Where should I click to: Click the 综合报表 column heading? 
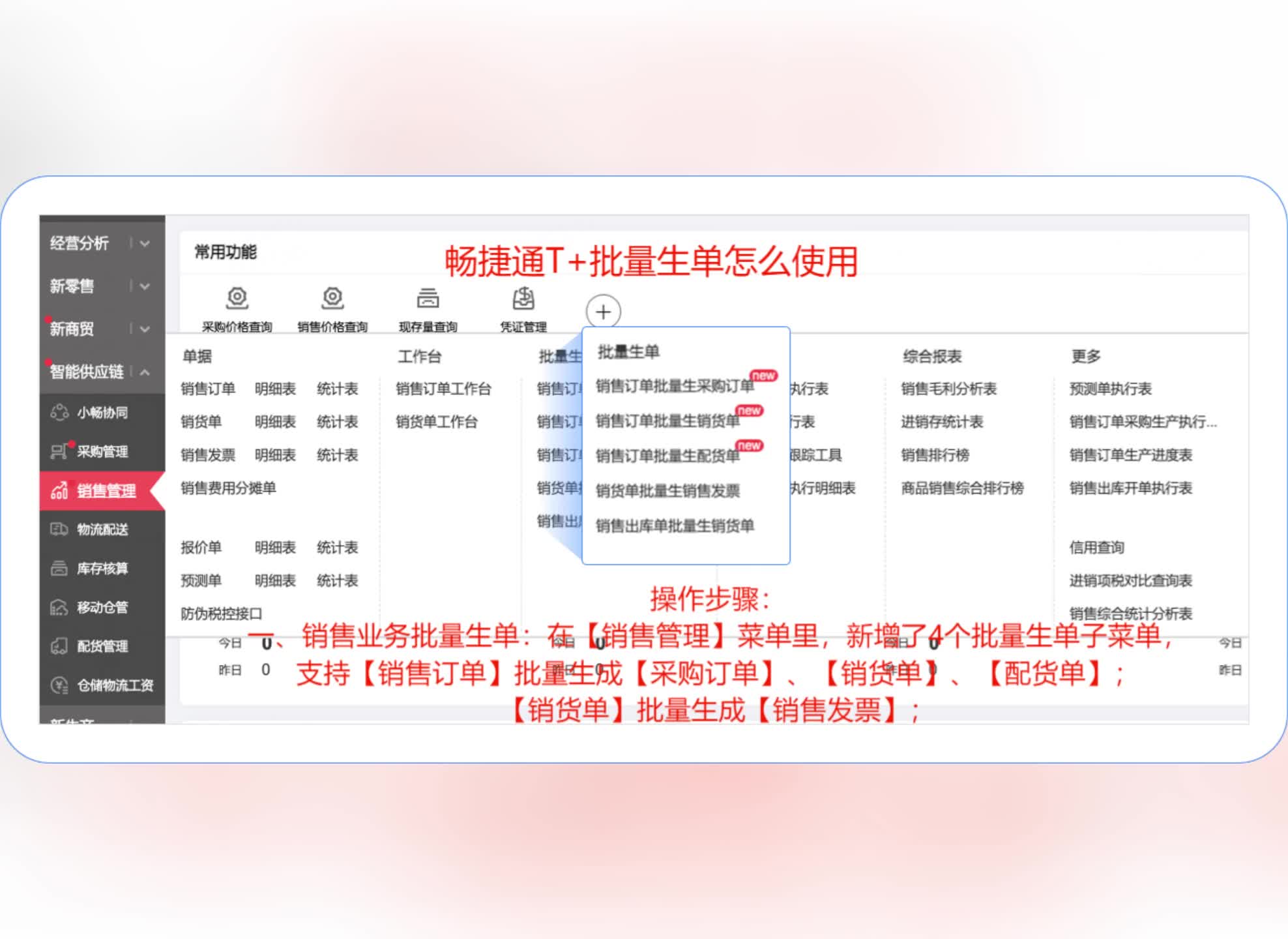[x=932, y=356]
